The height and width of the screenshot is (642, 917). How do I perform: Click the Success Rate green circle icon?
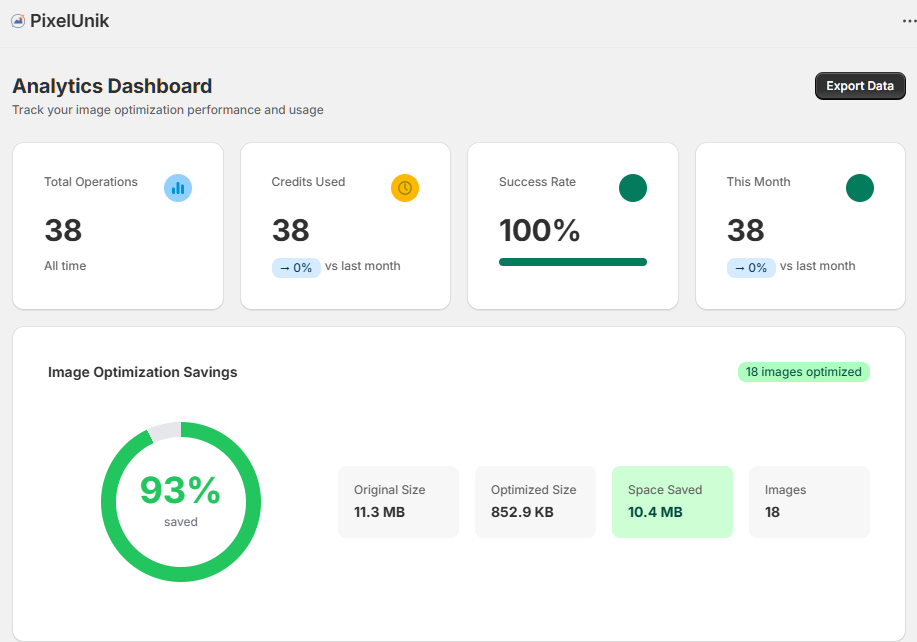point(633,188)
